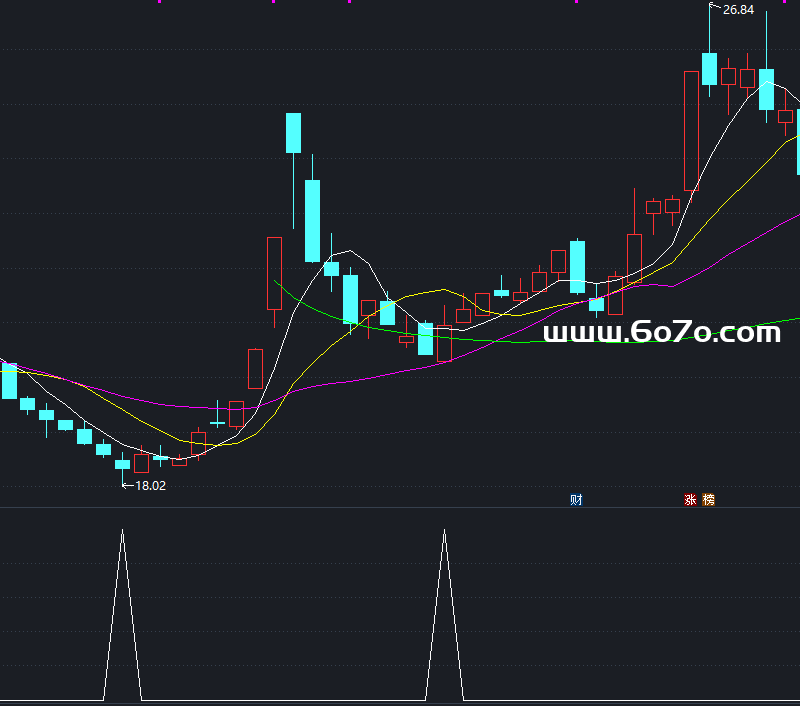Click the 18.02 low price label
800x706 pixels.
coord(150,485)
